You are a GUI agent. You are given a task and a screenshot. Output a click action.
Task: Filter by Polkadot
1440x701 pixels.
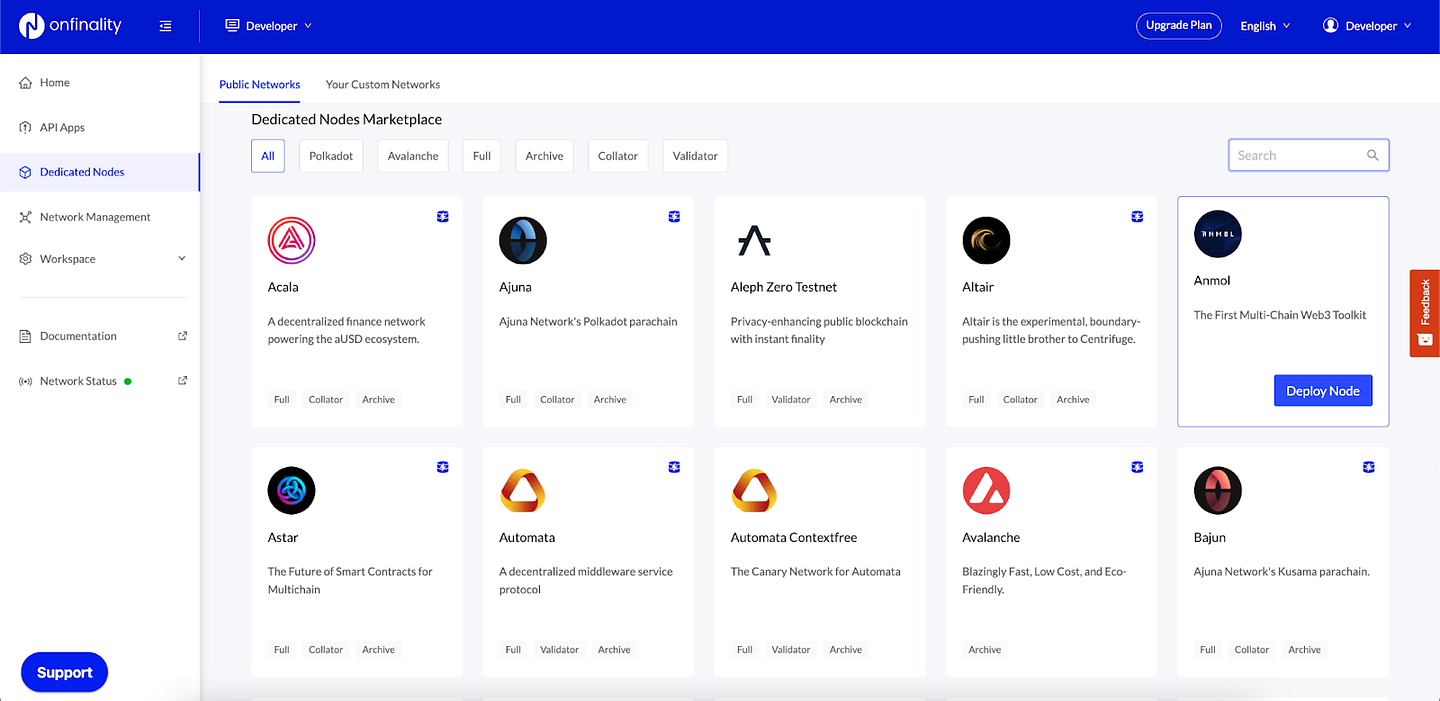(x=331, y=156)
